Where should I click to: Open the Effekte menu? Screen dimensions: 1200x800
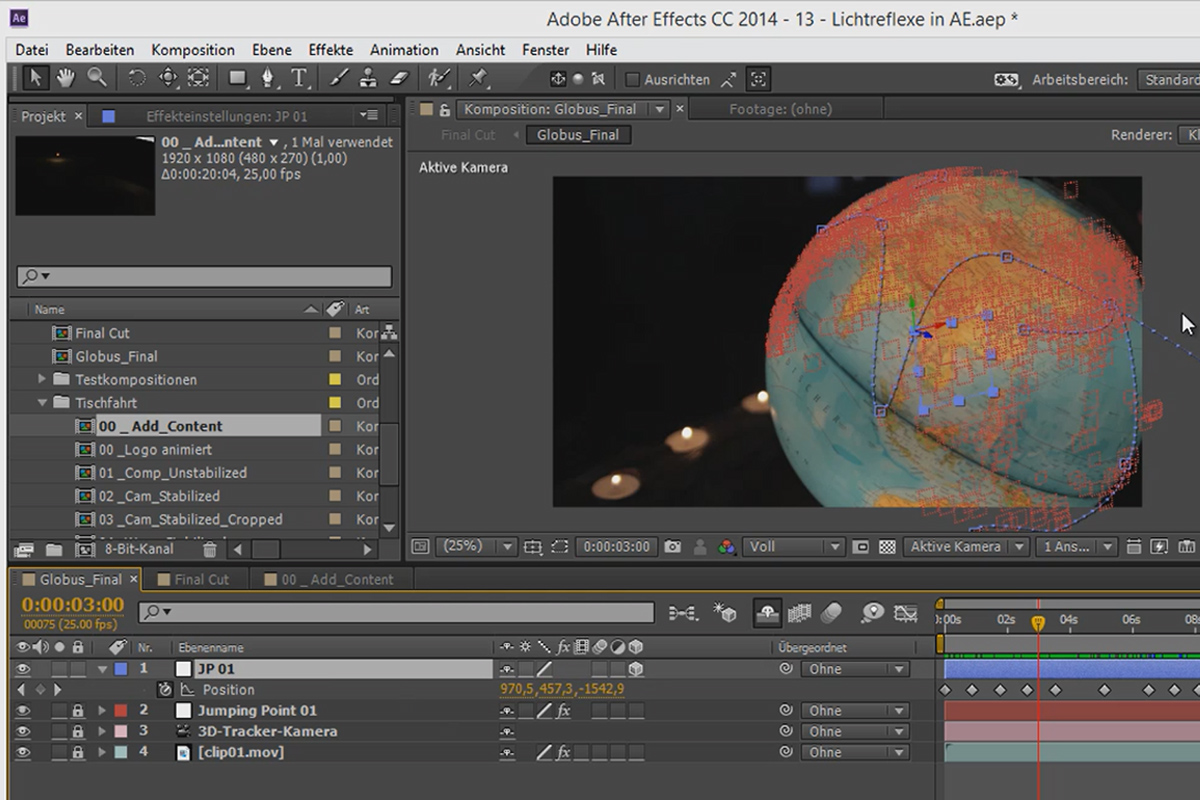point(330,49)
